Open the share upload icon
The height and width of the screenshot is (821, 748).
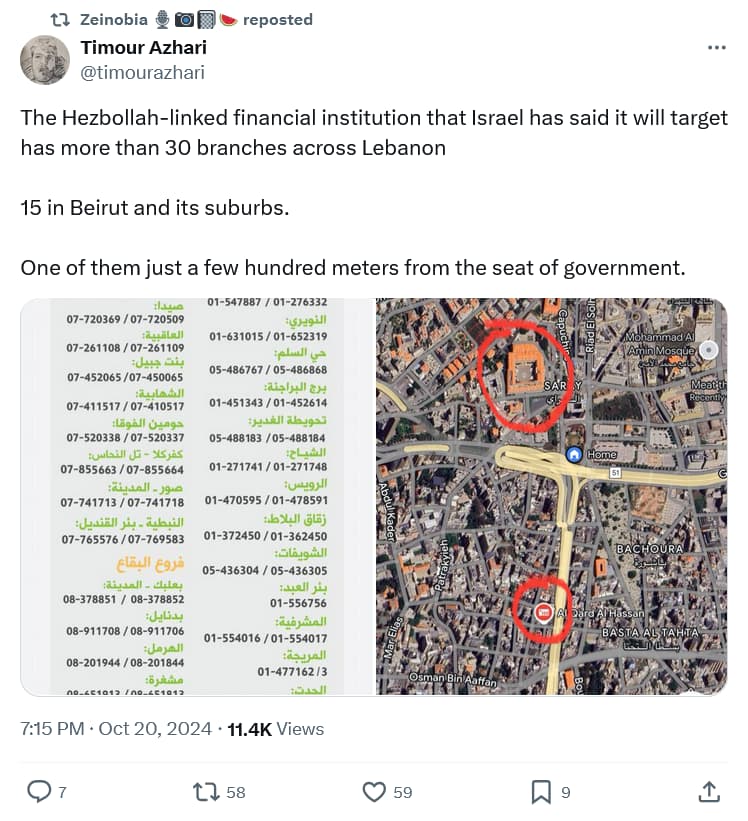click(709, 792)
